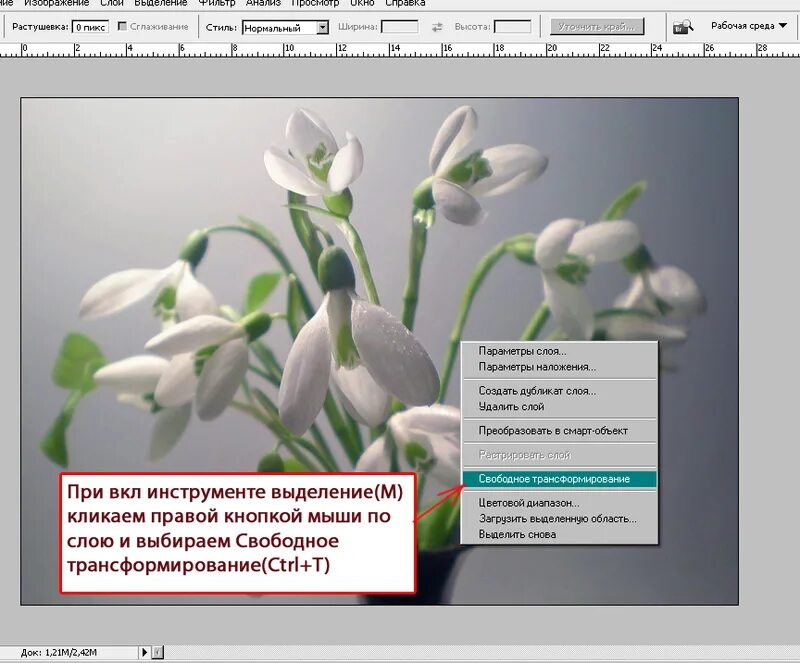The height and width of the screenshot is (663, 800).
Task: Open the Рабочая среда workspace dropdown
Action: click(x=748, y=26)
